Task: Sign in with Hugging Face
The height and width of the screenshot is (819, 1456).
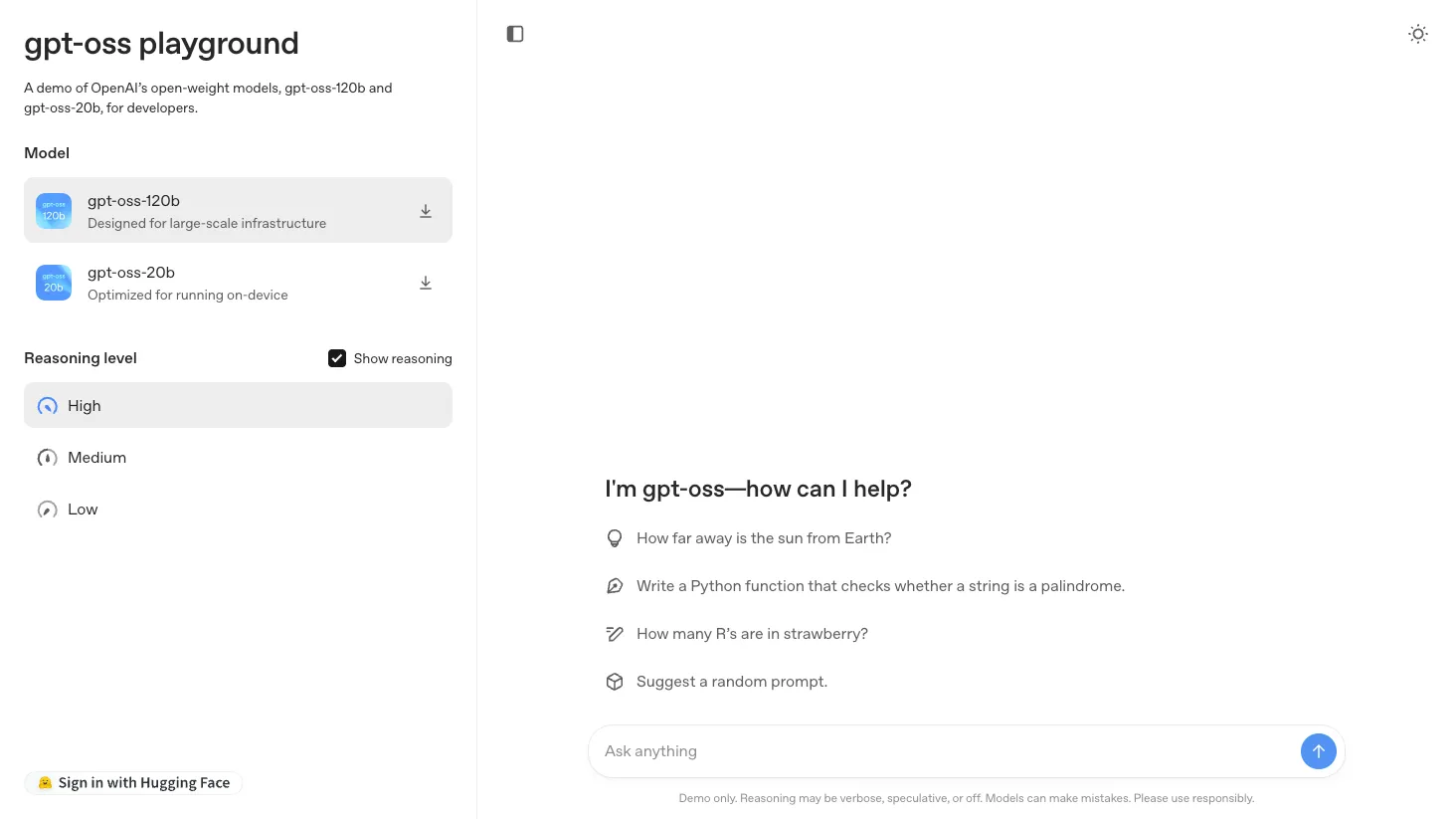Action: pyautogui.click(x=133, y=783)
